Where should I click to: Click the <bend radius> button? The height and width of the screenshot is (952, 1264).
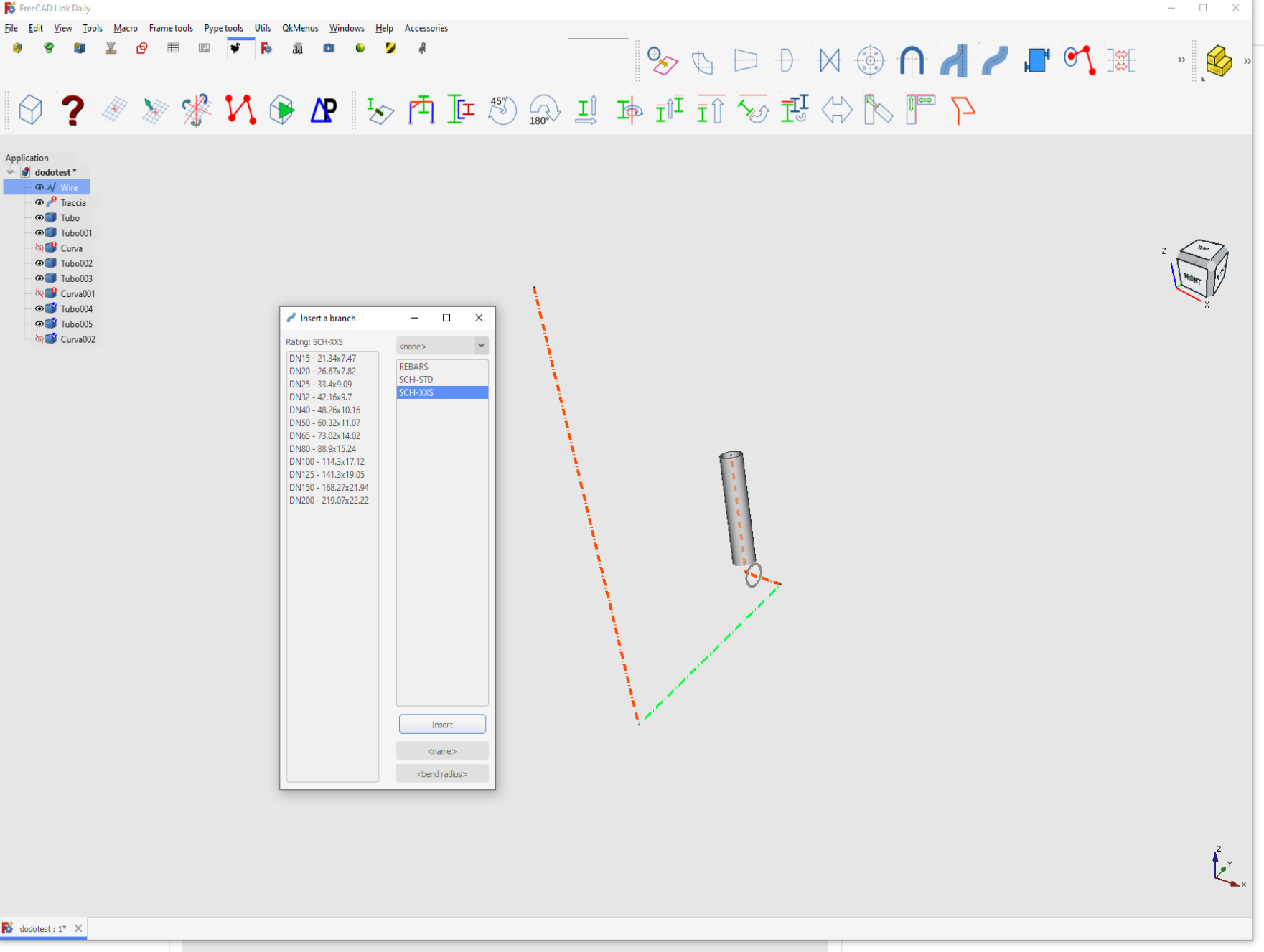pyautogui.click(x=442, y=774)
